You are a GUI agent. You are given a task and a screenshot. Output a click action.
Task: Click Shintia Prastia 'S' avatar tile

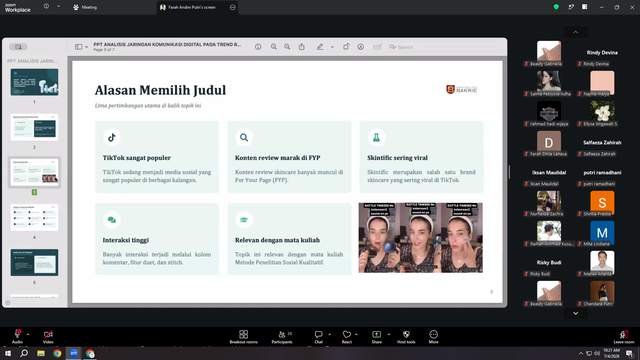[x=602, y=203]
